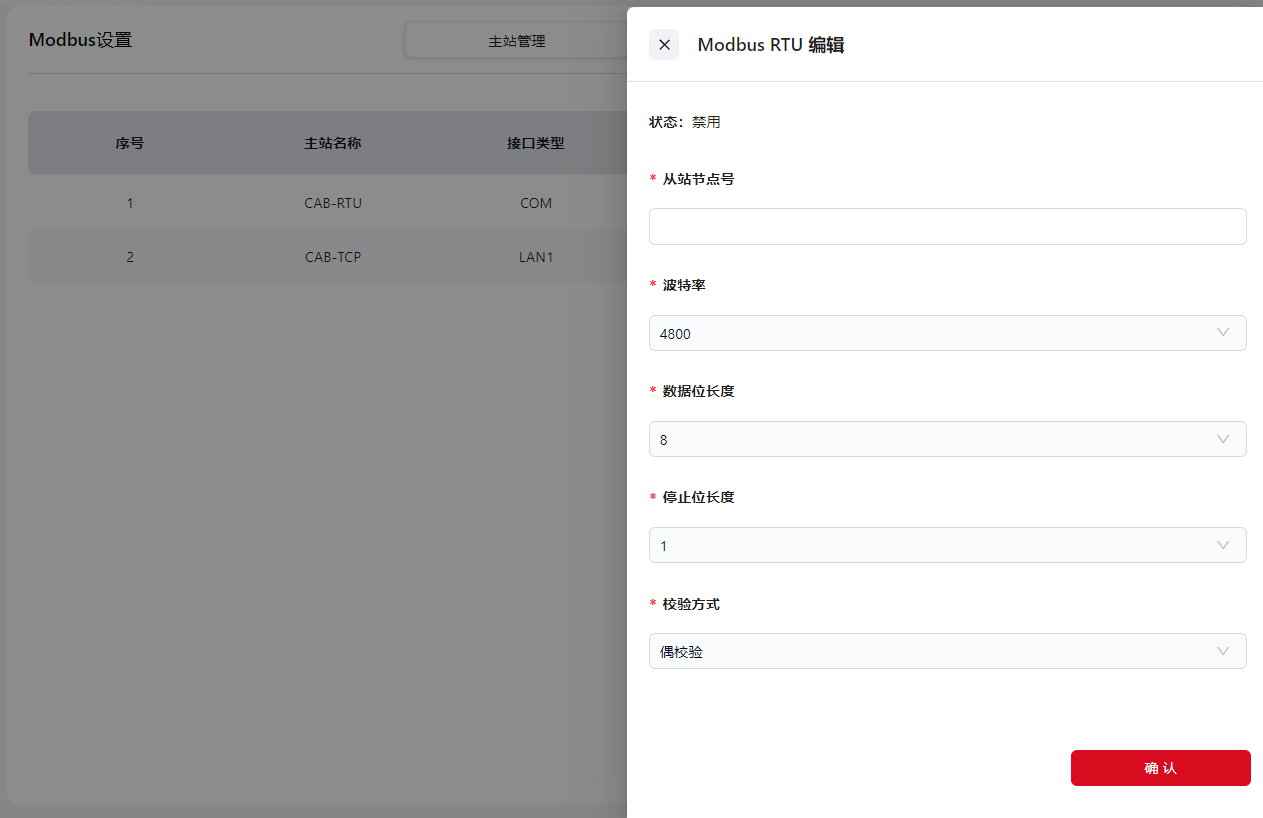Viewport: 1263px width, 818px height.
Task: Click the Modbus RTU 编辑 panel title
Action: click(x=771, y=45)
